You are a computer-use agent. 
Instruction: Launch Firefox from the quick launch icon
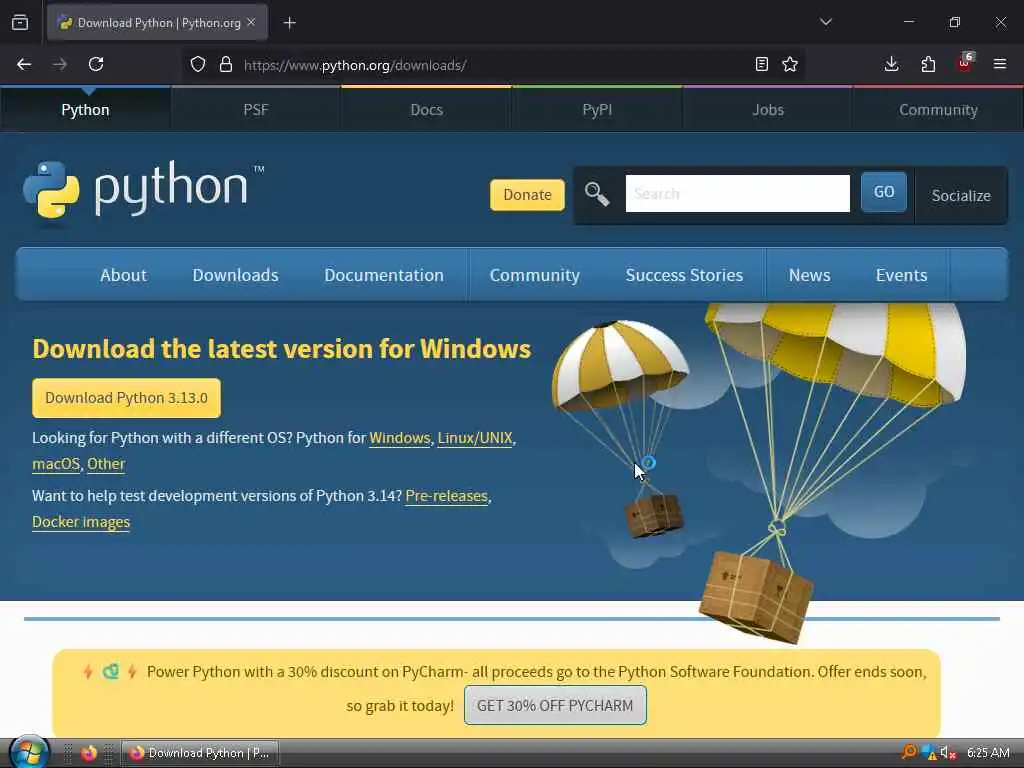tap(89, 753)
